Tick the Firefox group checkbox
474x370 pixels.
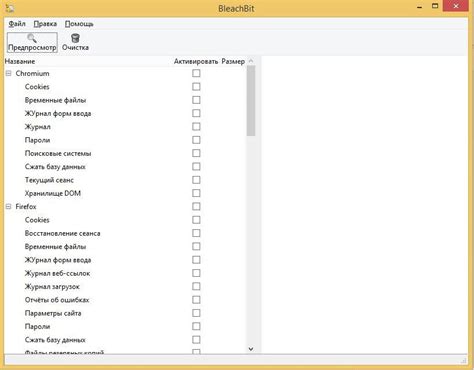coord(196,207)
